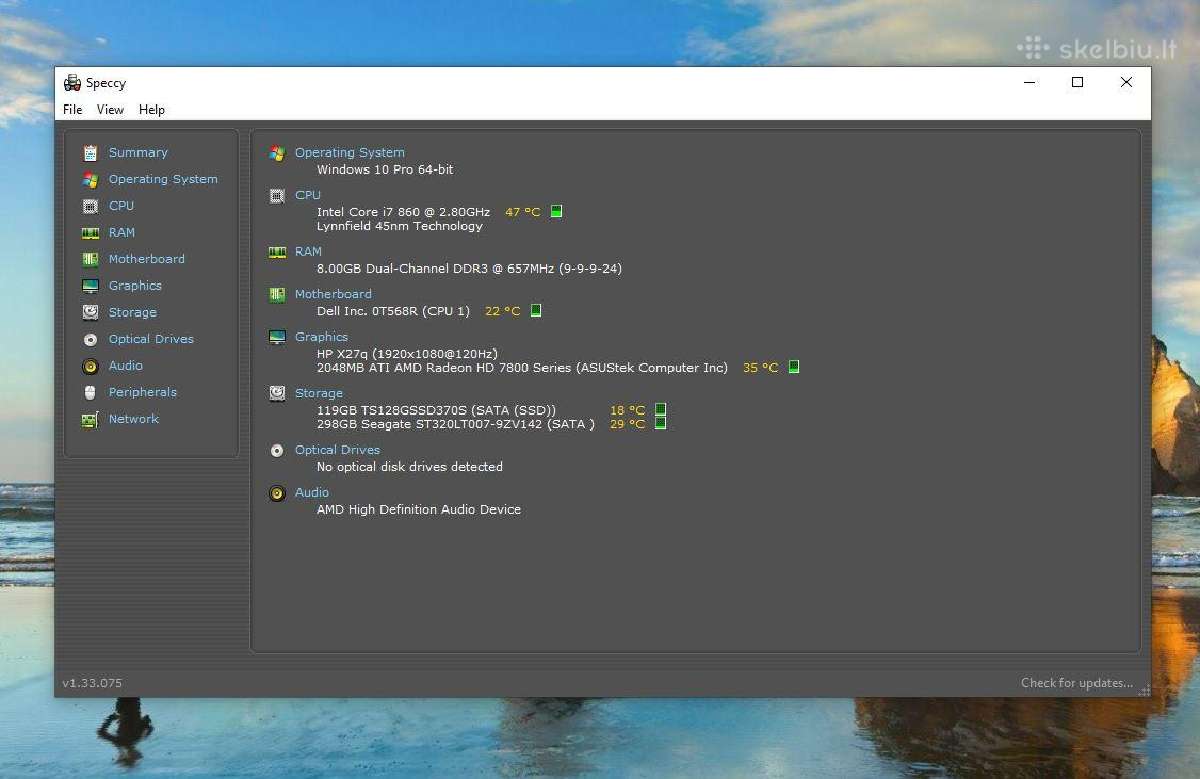The image size is (1200, 779).
Task: Click the Speccy app icon in title bar
Action: point(72,83)
